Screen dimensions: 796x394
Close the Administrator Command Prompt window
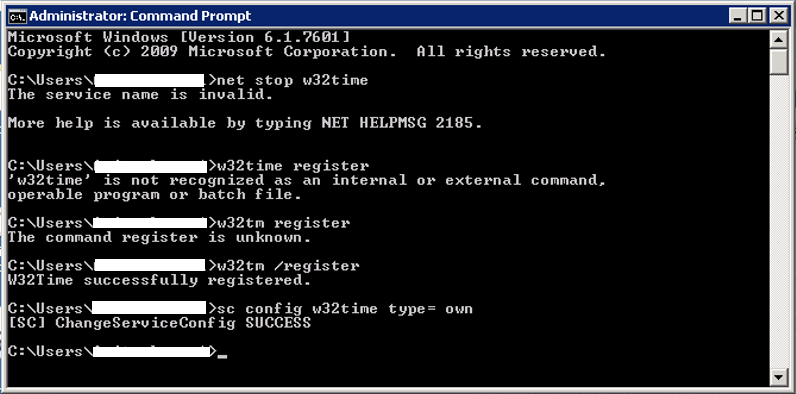coord(777,17)
